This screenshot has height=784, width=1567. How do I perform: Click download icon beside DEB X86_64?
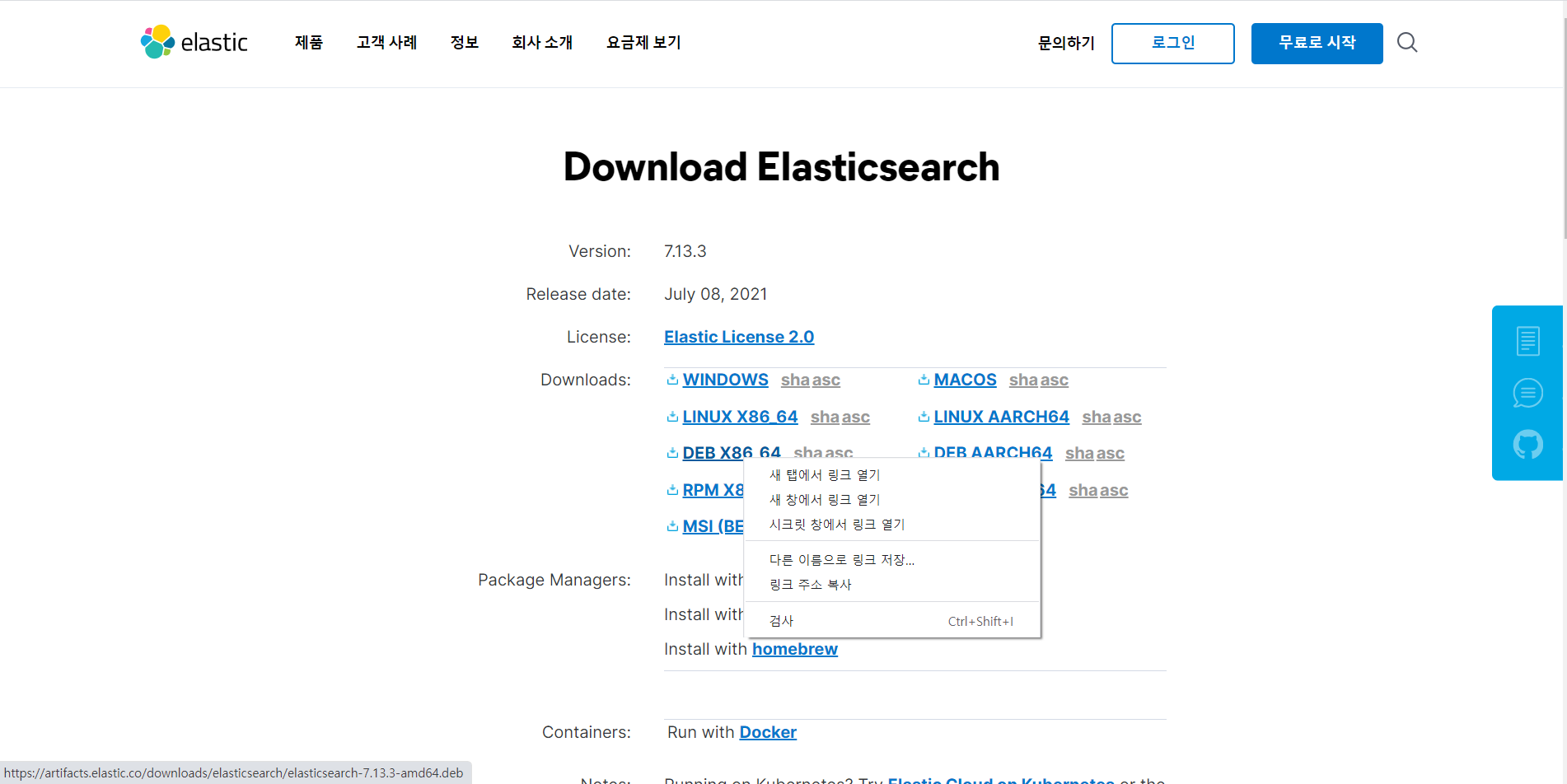[x=672, y=453]
